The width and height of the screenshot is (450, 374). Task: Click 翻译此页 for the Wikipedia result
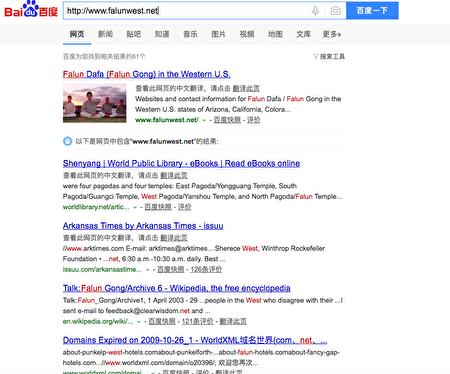point(233,321)
